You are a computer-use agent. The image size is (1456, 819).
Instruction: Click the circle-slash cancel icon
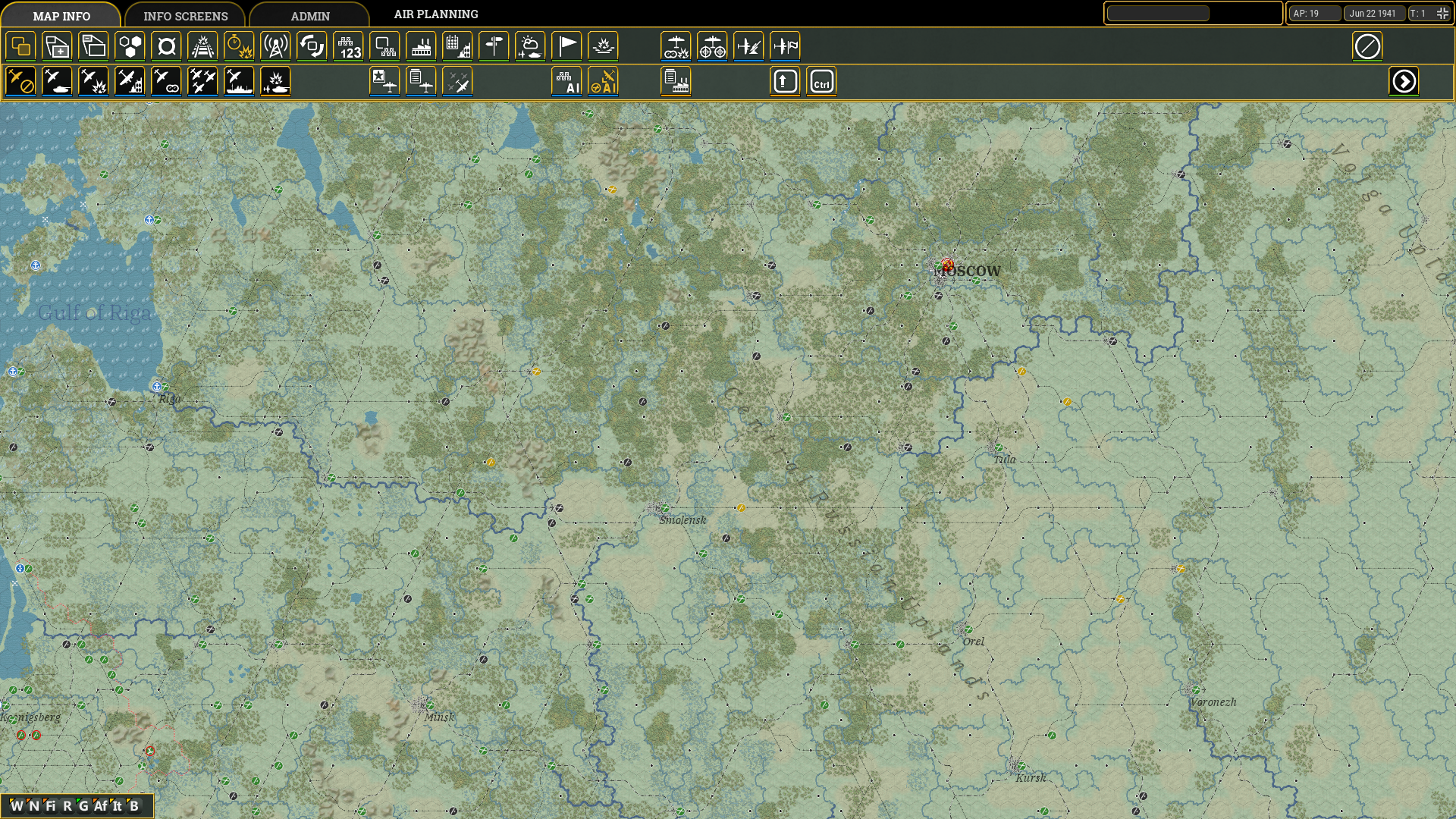[1367, 46]
